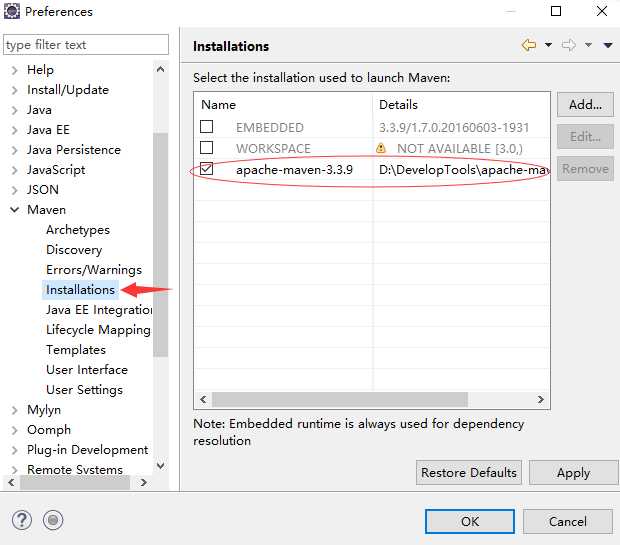
Task: Select the Installations tree item
Action: click(80, 290)
